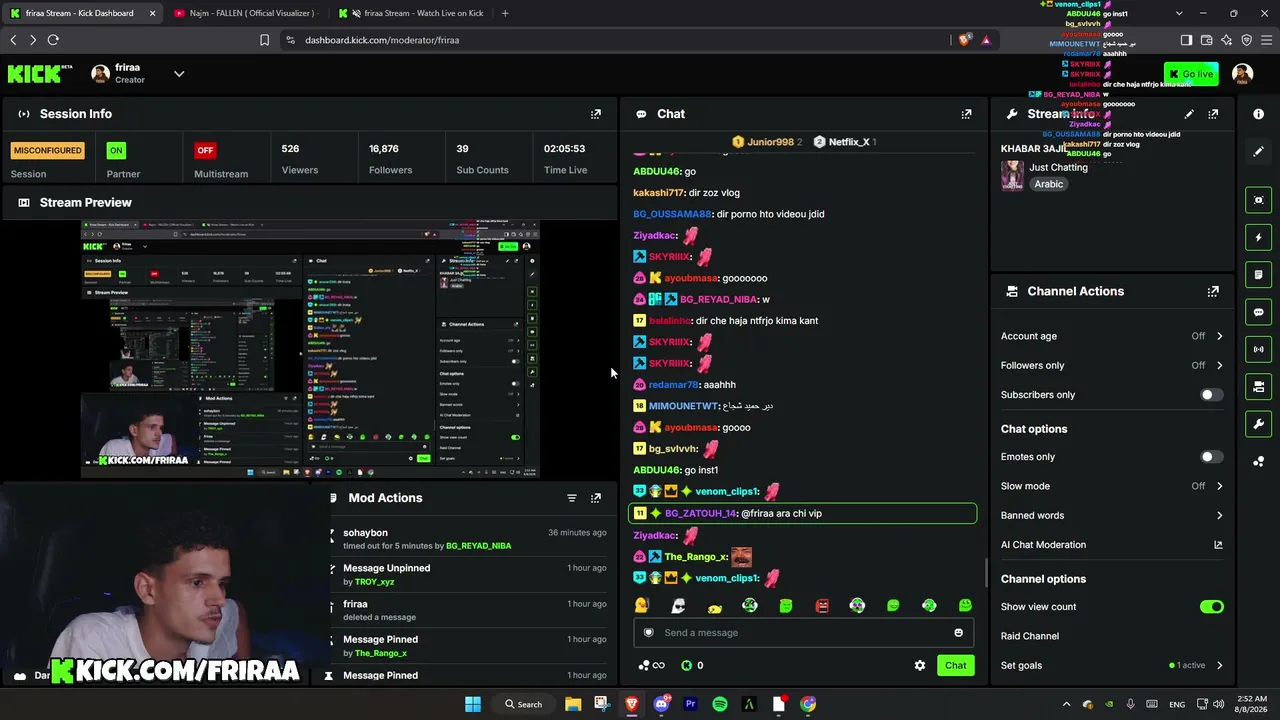This screenshot has height=720, width=1280.
Task: Expand the Slow mode setting
Action: pos(1111,486)
